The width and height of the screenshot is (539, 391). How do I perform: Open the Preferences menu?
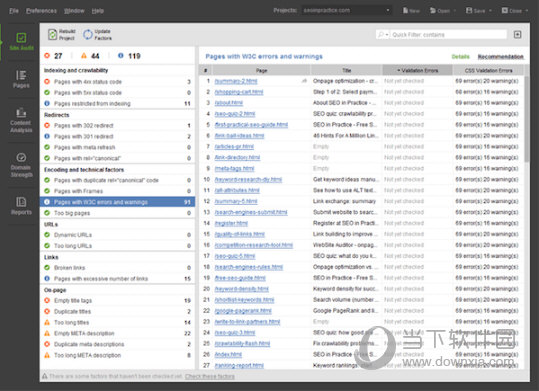[x=41, y=11]
